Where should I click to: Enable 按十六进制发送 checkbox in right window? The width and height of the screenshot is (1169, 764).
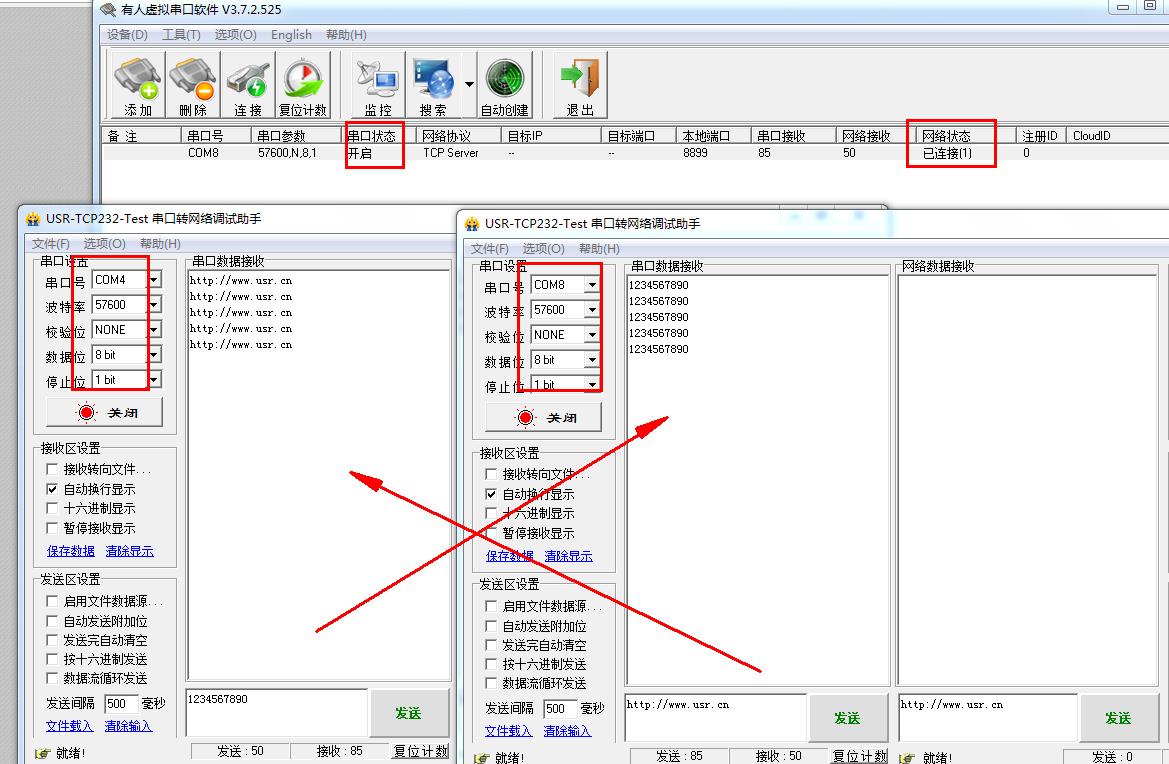pos(492,664)
